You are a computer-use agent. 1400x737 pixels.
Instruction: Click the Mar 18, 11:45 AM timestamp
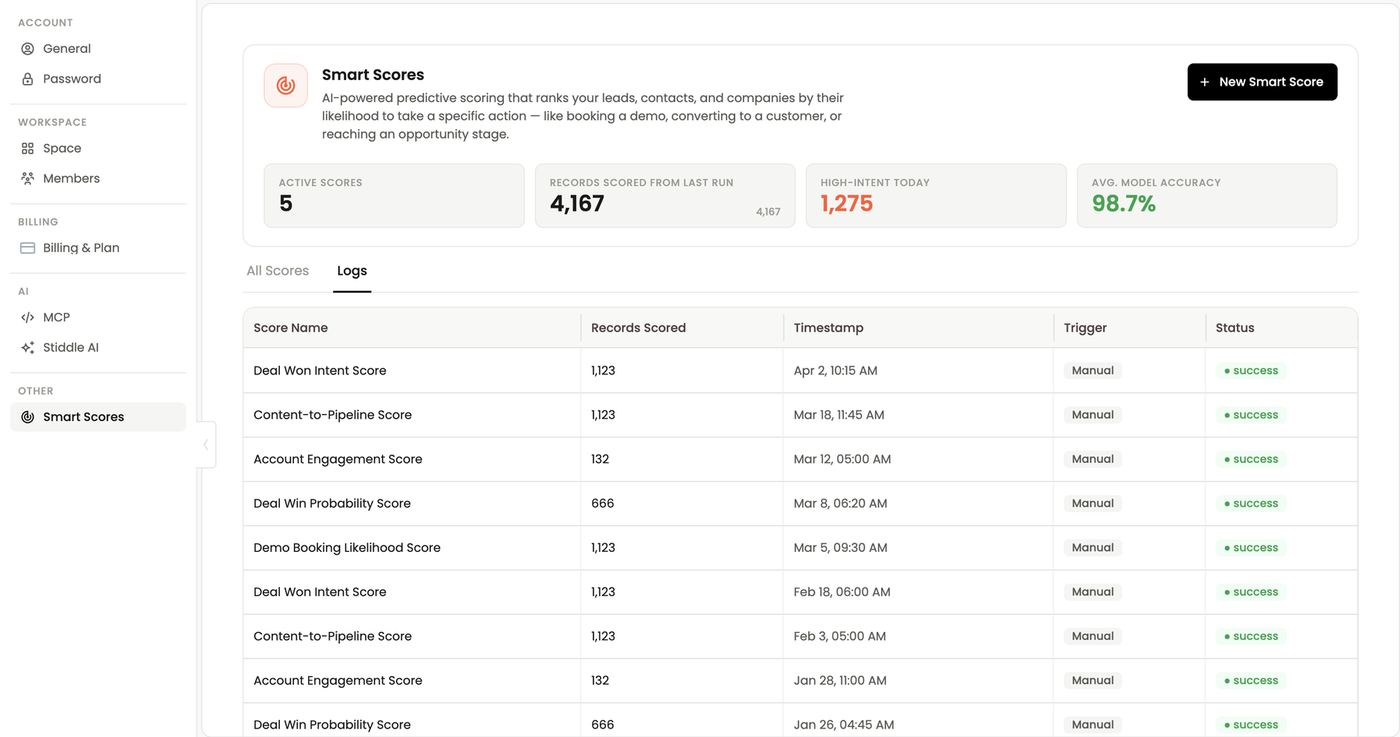839,415
